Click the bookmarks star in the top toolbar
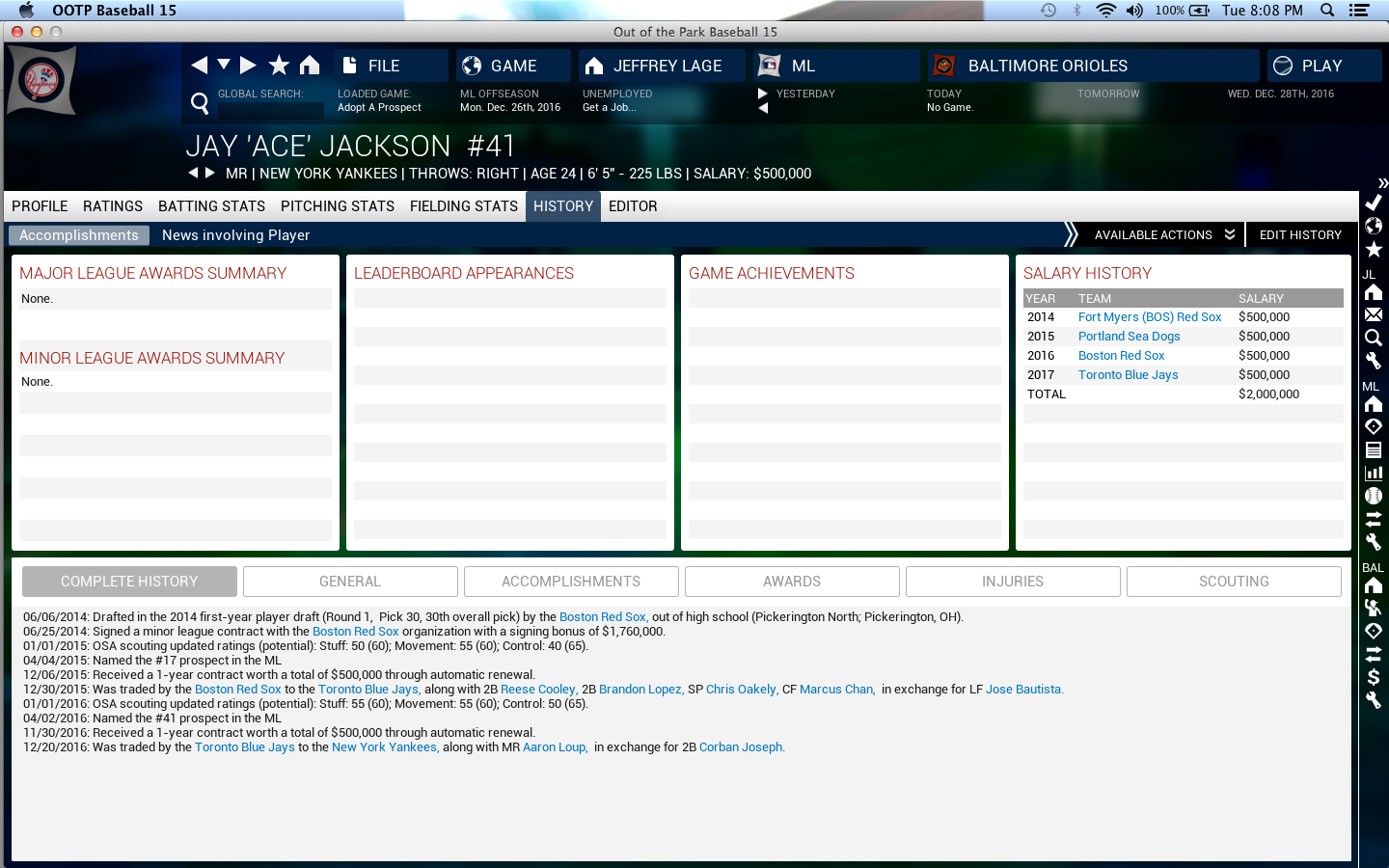The height and width of the screenshot is (868, 1389). (279, 66)
